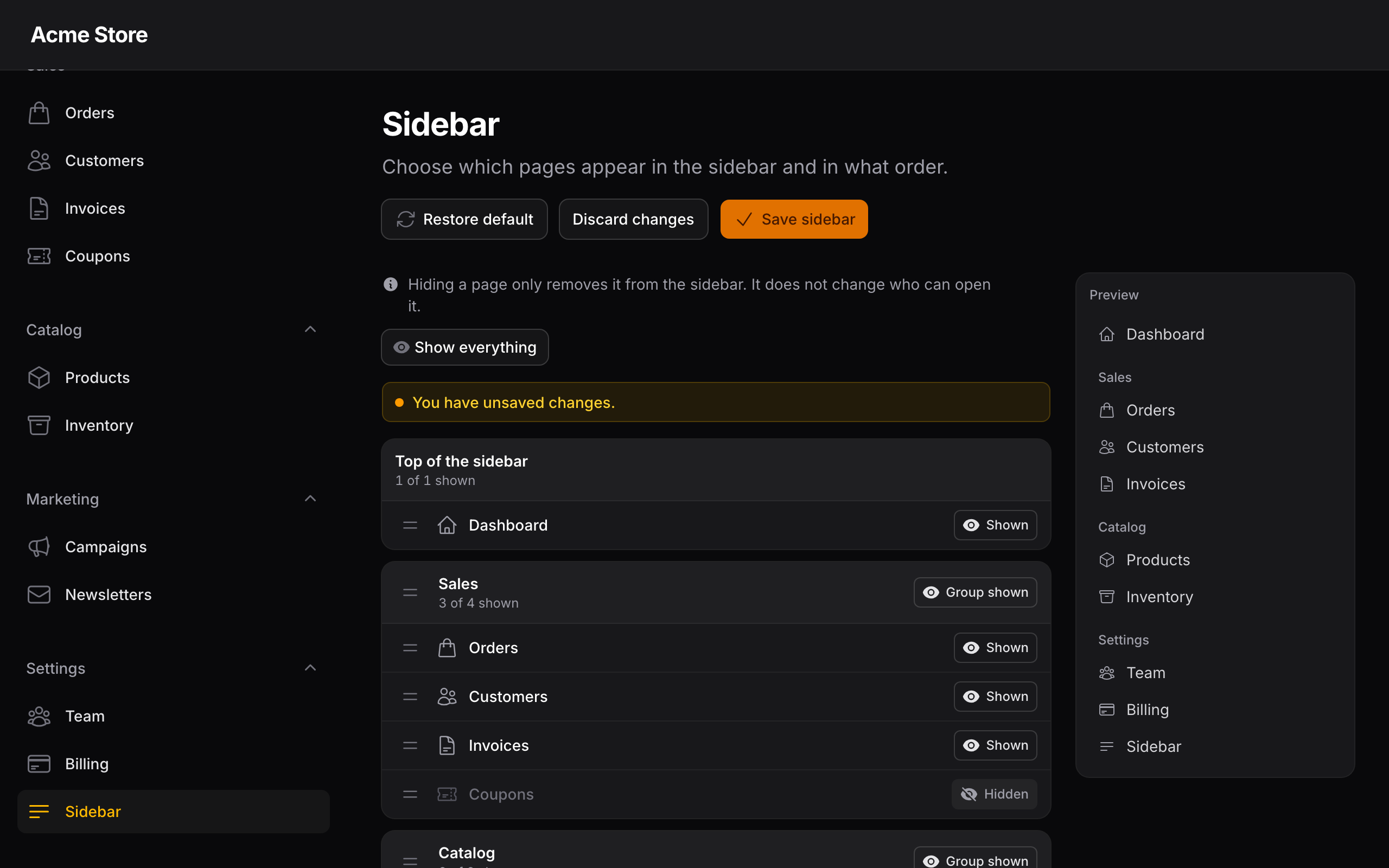This screenshot has width=1389, height=868.
Task: Click the Customers people icon in left sidebar
Action: click(39, 161)
